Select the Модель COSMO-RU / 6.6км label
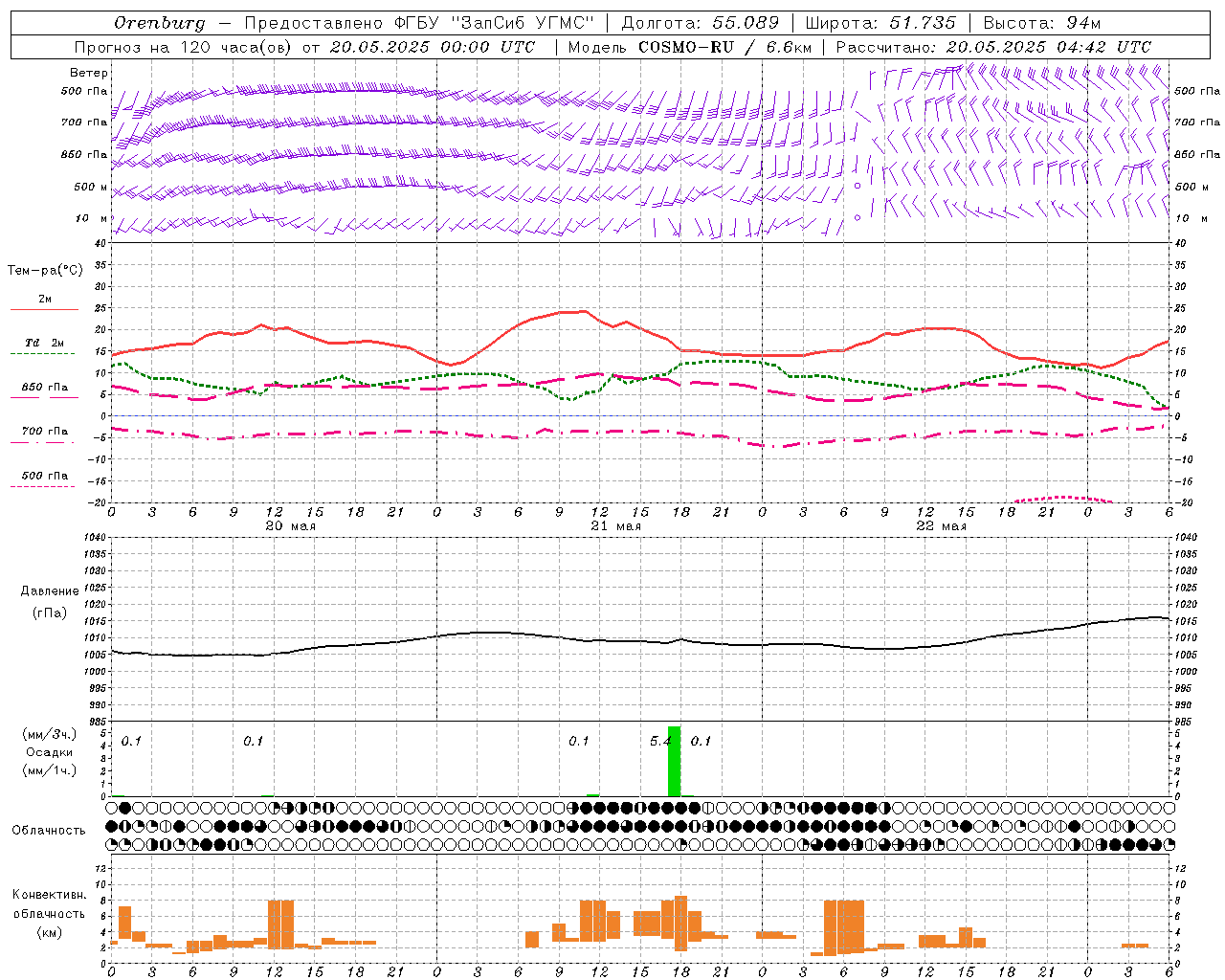This screenshot has width=1225, height=980. coord(690,47)
